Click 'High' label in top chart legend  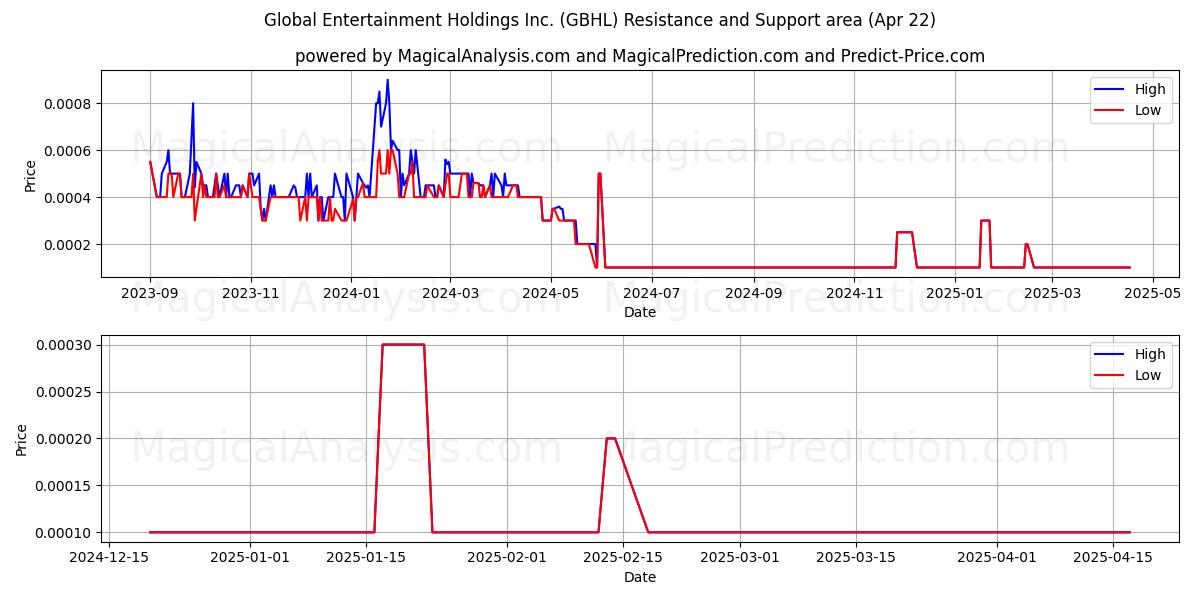1150,89
